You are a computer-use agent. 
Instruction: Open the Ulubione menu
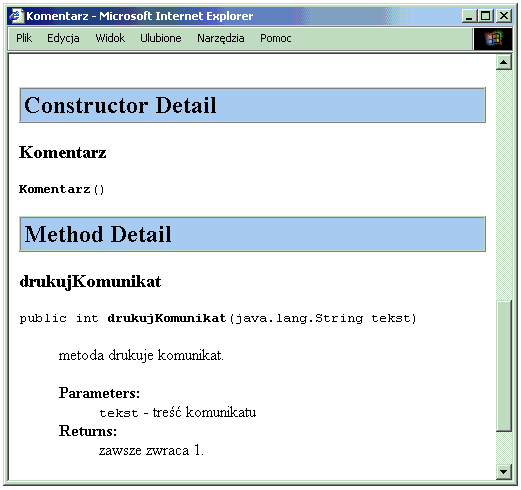pyautogui.click(x=161, y=38)
